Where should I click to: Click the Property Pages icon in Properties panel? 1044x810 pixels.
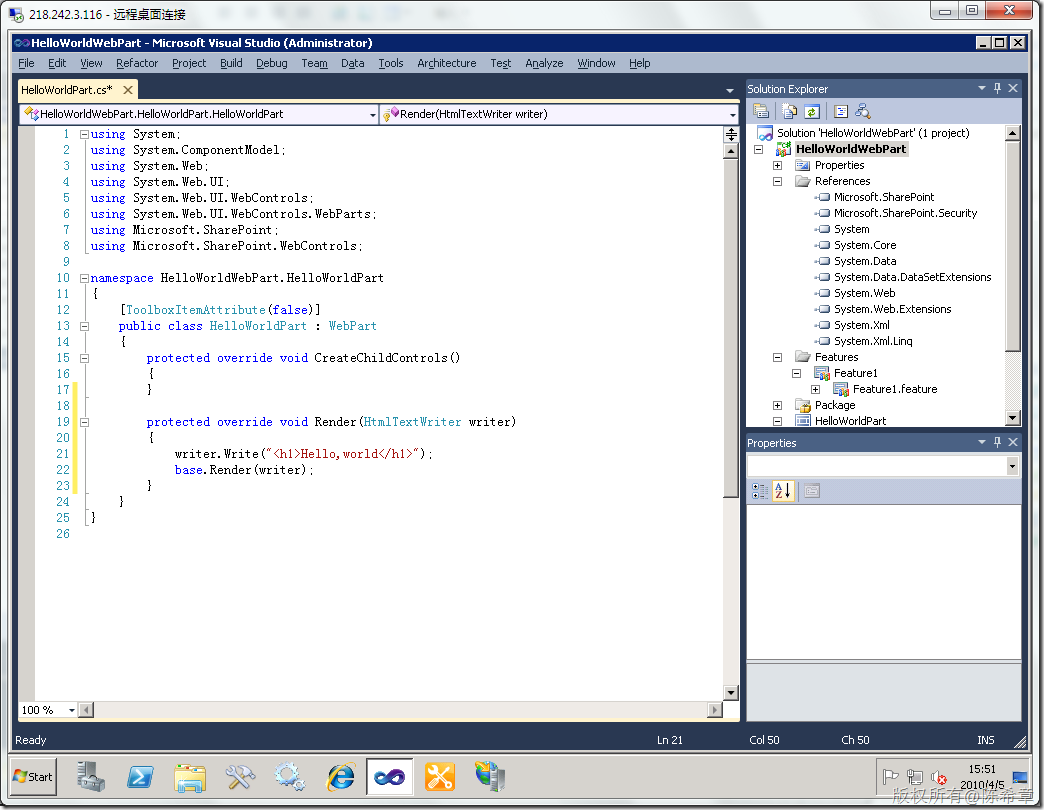click(812, 491)
